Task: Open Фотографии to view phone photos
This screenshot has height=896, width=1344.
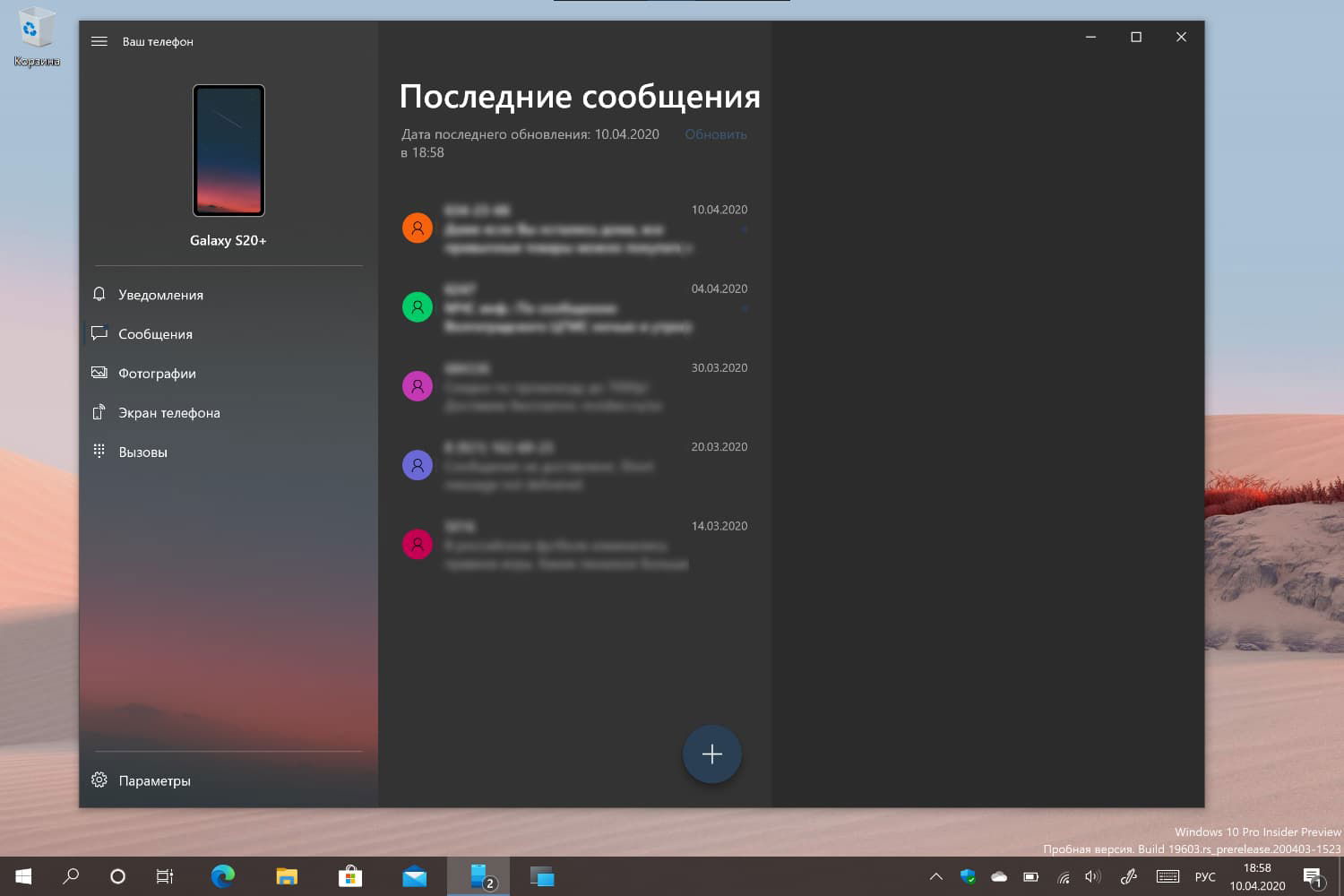Action: tap(157, 373)
